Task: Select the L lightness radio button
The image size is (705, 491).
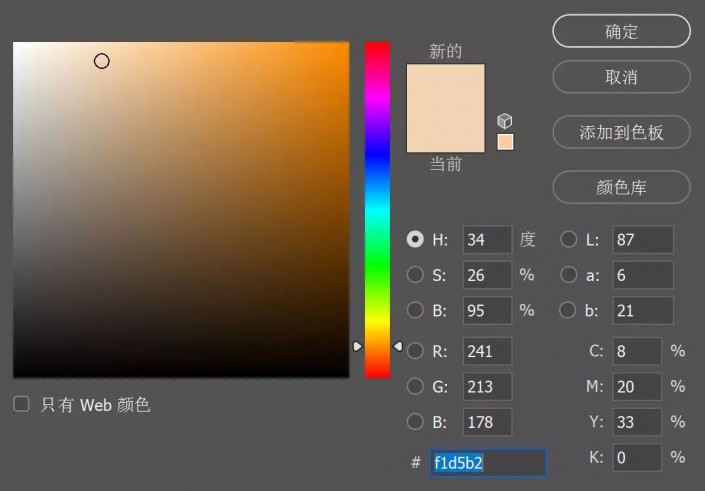Action: click(568, 240)
